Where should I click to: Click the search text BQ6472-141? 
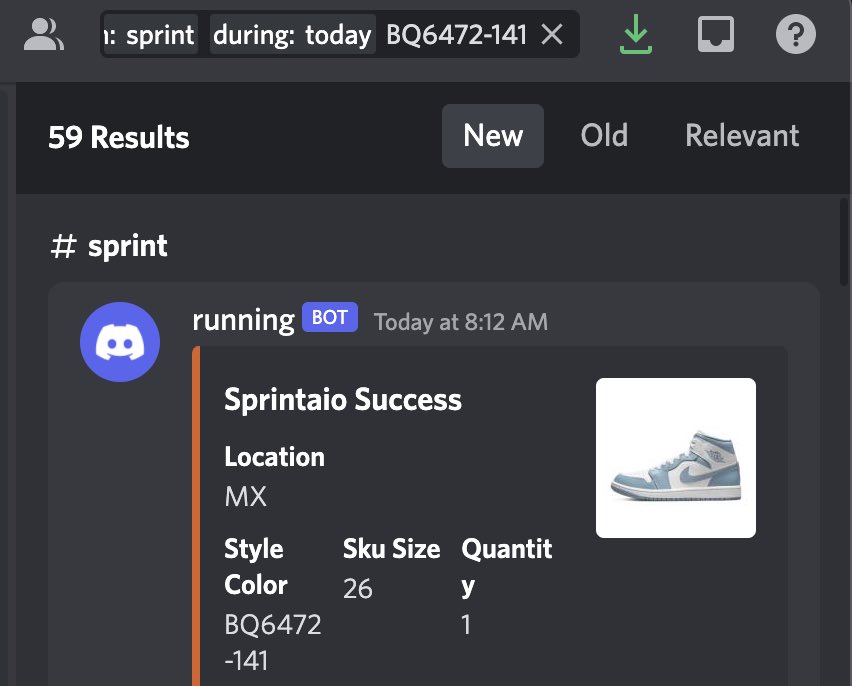pos(456,35)
